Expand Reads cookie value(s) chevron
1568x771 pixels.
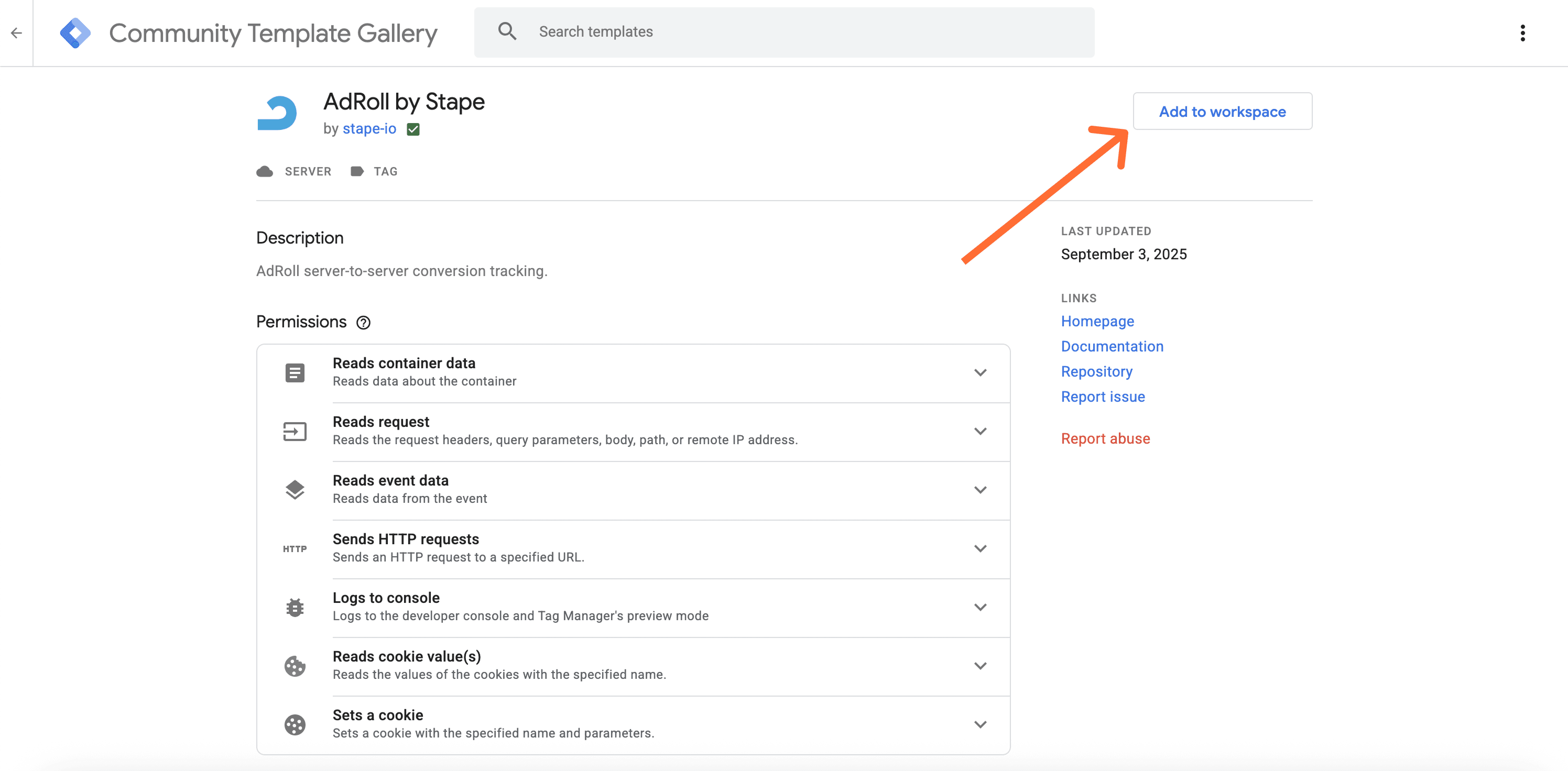980,666
